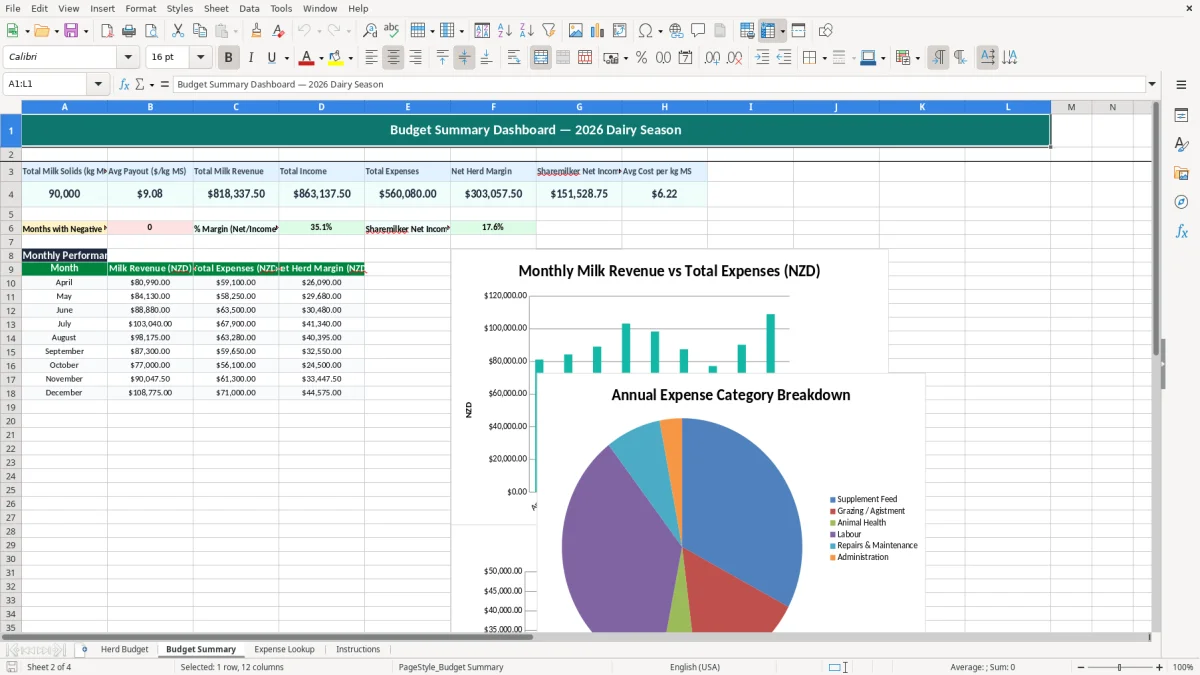
Task: Open the Function Wizard fx icon
Action: click(124, 85)
